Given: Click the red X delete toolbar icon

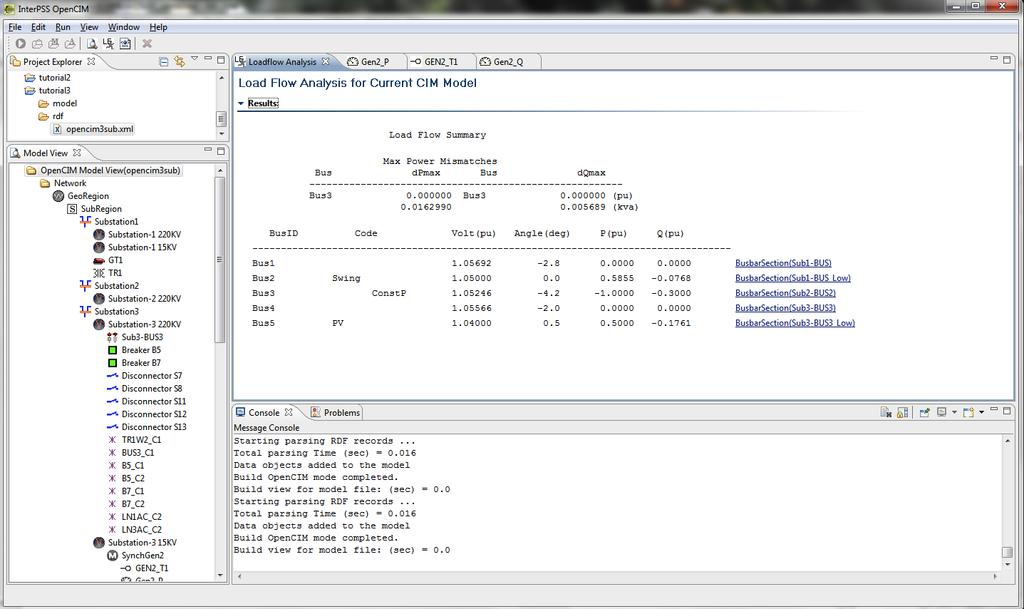Looking at the screenshot, I should point(147,44).
